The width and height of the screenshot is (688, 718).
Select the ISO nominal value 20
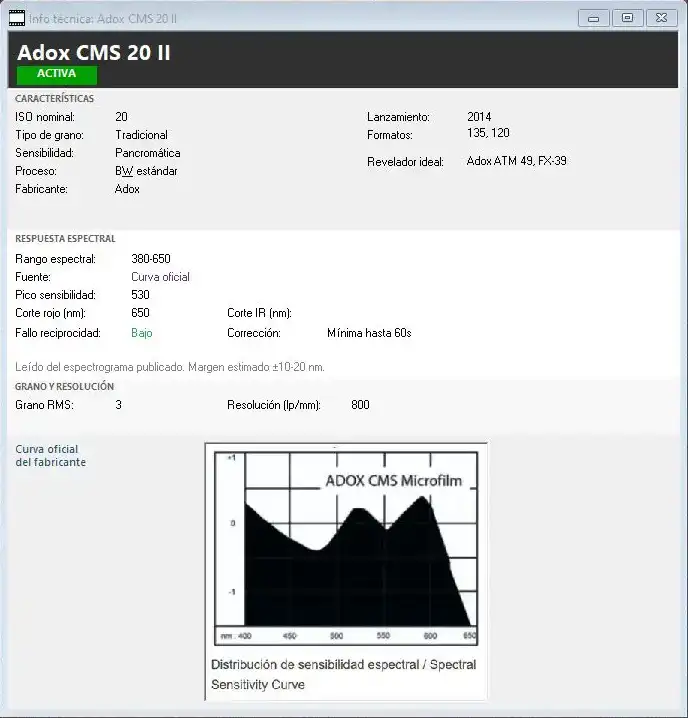[x=121, y=117]
